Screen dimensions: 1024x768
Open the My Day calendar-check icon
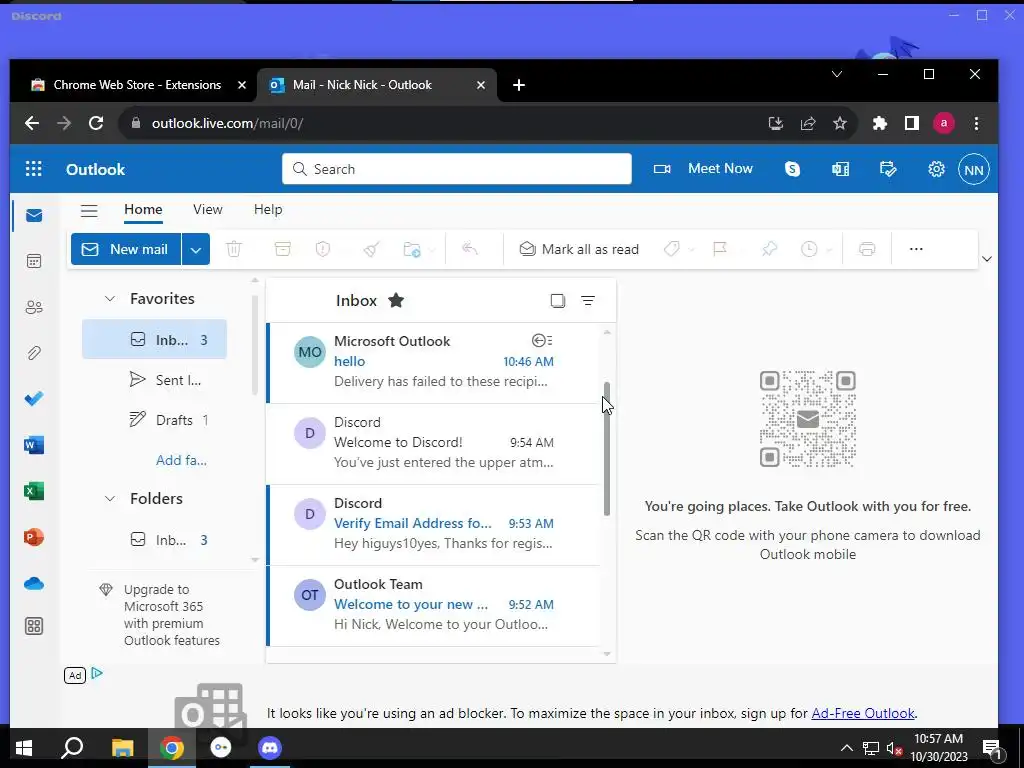click(888, 169)
